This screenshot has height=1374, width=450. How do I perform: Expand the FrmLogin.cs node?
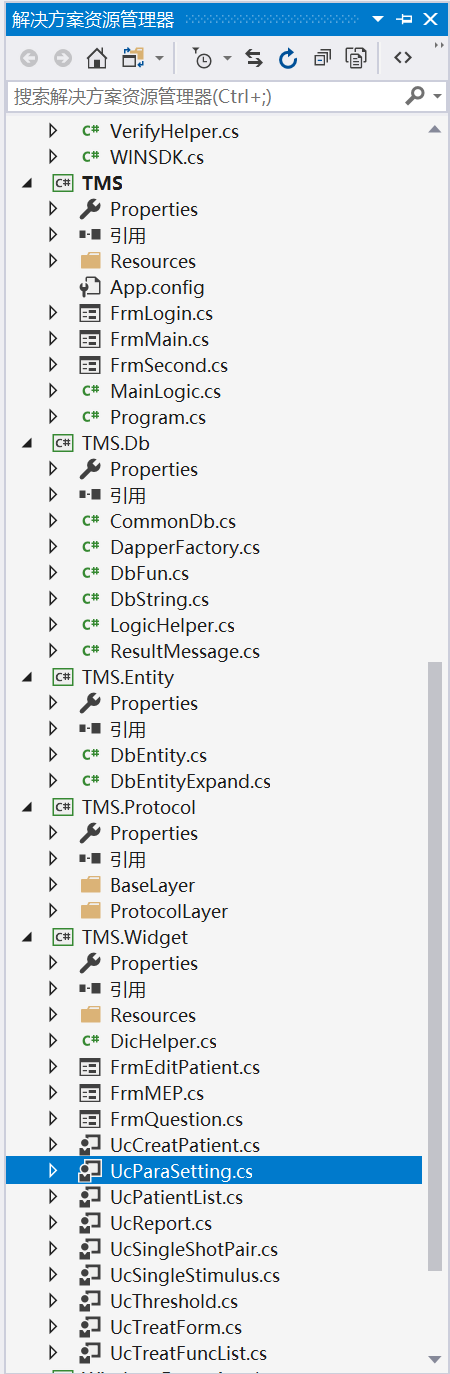pyautogui.click(x=53, y=313)
